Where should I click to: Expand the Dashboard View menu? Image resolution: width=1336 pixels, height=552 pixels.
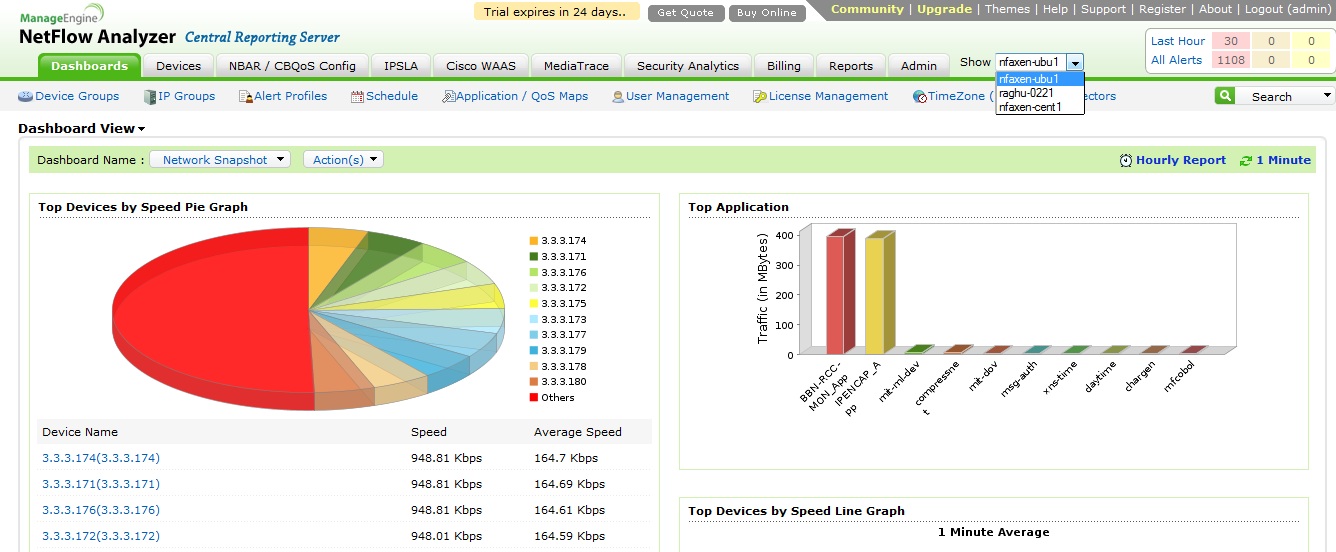click(82, 129)
